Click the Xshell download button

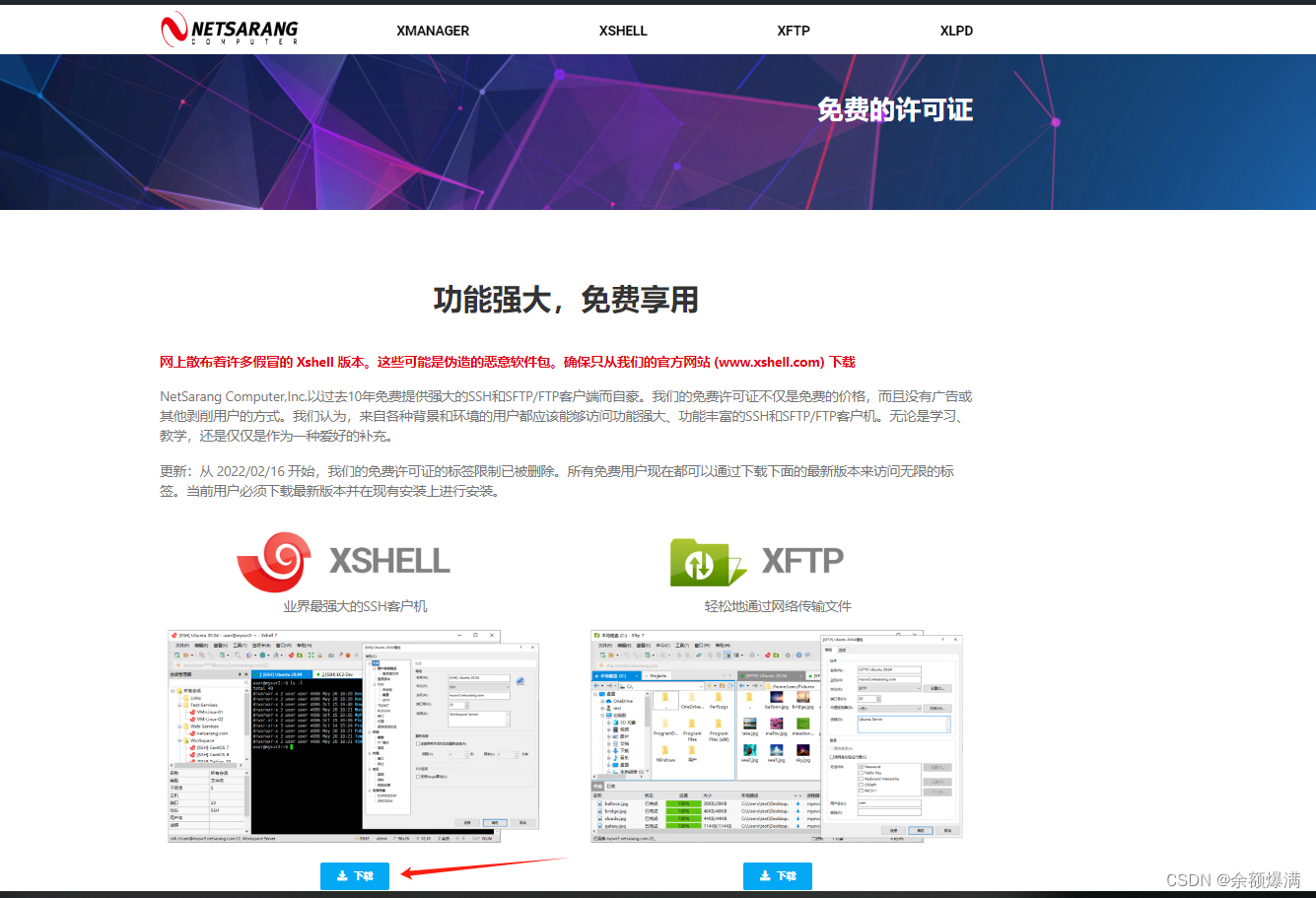[x=355, y=875]
